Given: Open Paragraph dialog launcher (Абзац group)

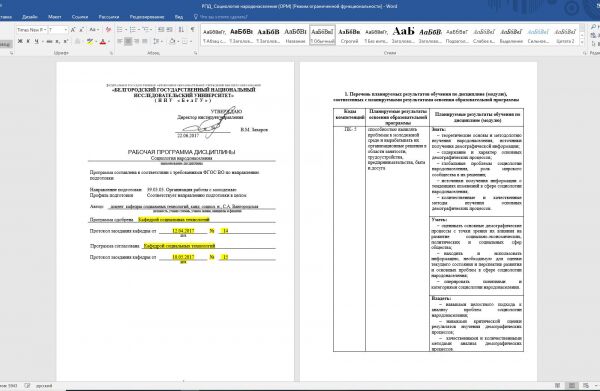Looking at the screenshot, I should click(x=196, y=53).
